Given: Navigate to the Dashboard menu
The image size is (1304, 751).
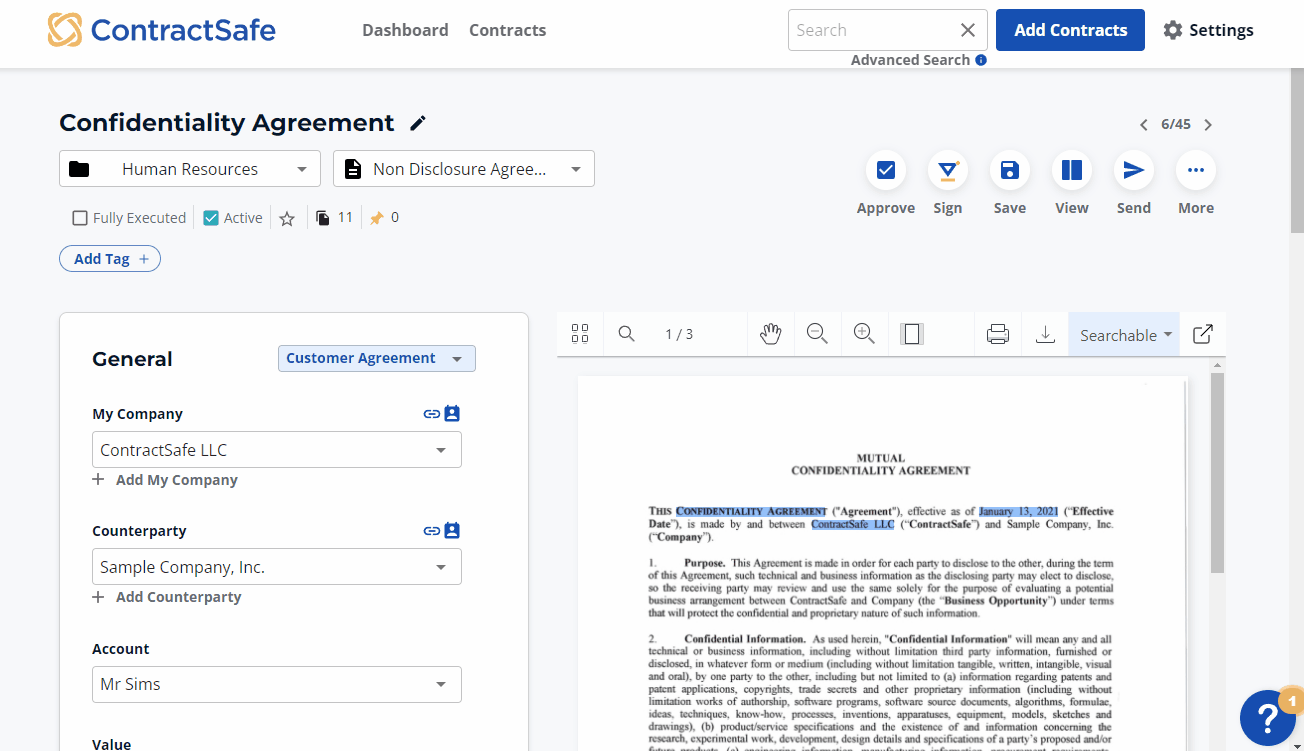Looking at the screenshot, I should tap(405, 30).
